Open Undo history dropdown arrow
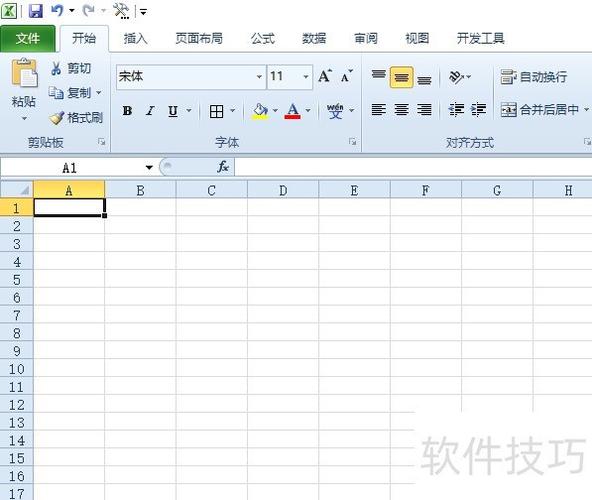Viewport: 592px width, 500px height. tap(72, 11)
